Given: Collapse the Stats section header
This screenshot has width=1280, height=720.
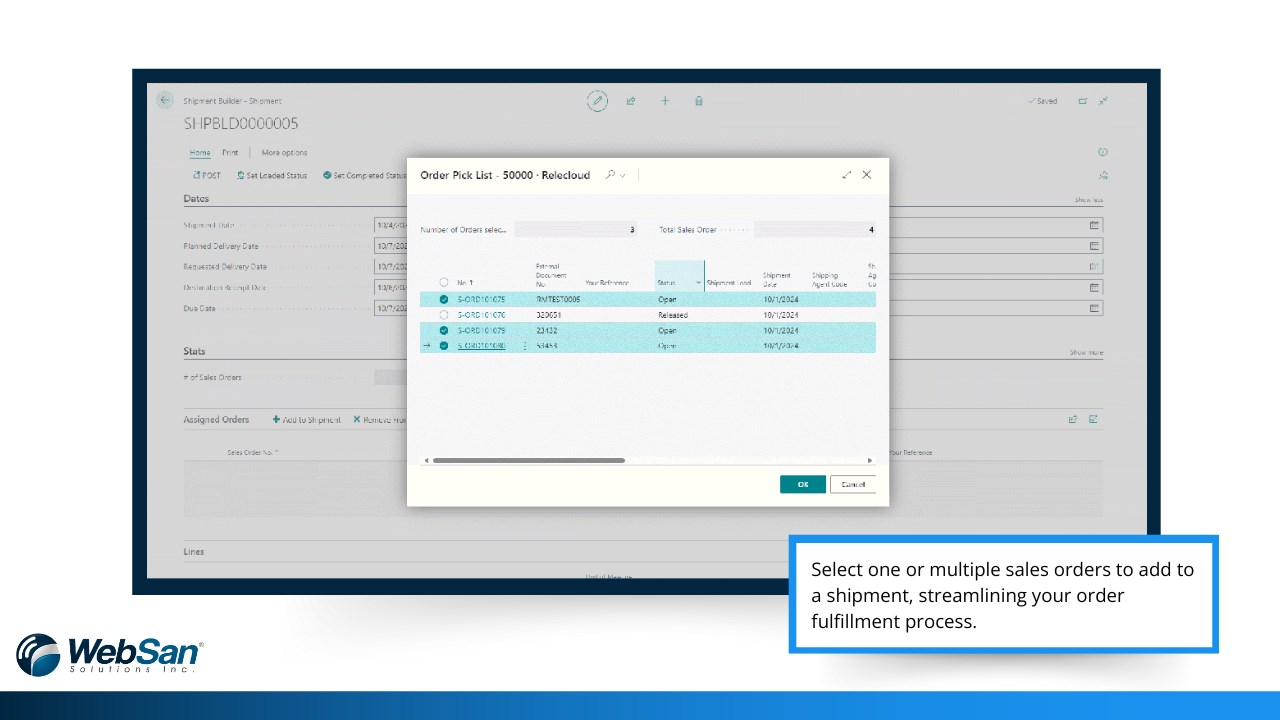Looking at the screenshot, I should click(195, 352).
